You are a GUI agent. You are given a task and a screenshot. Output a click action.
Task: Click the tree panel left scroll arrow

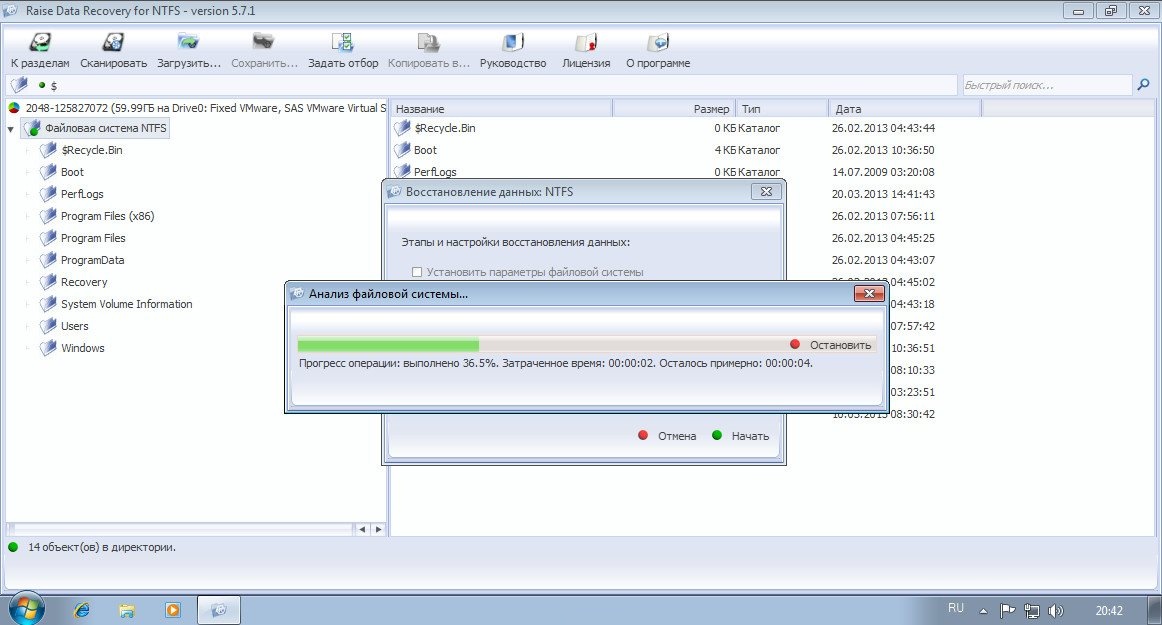362,529
